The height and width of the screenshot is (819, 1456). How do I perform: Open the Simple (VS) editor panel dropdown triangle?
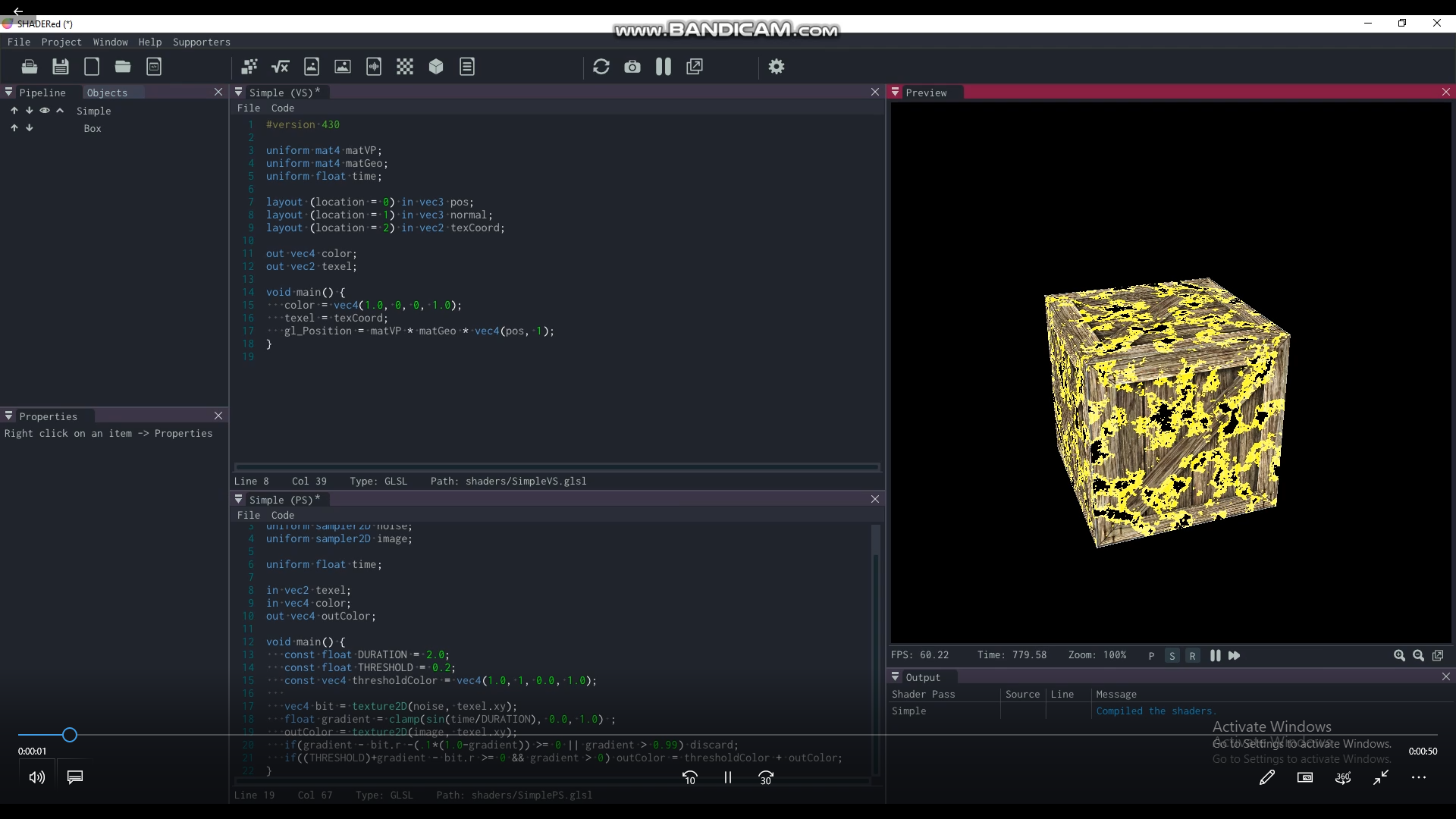tap(239, 92)
